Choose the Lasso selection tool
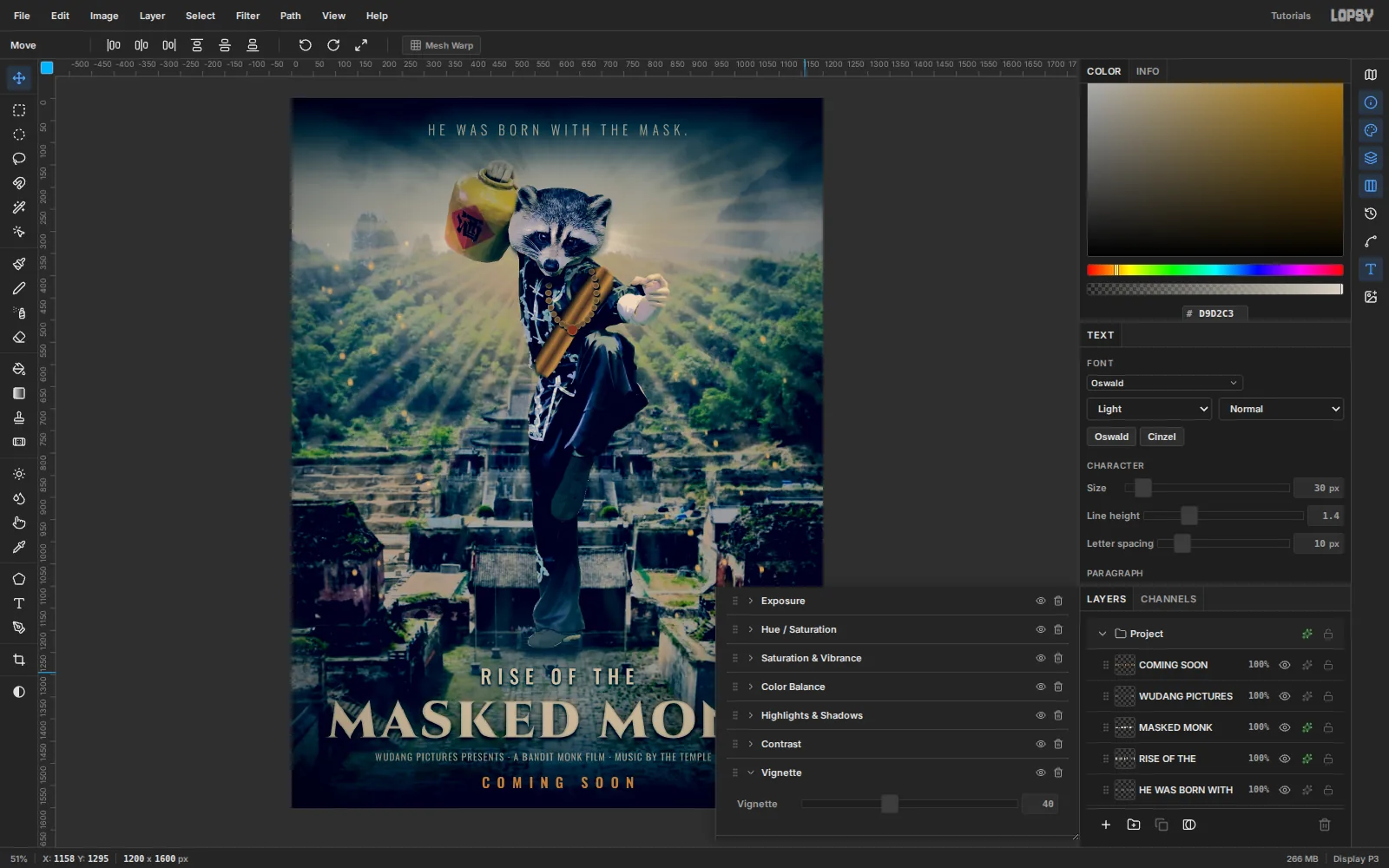Viewport: 1389px width, 868px height. click(x=18, y=159)
